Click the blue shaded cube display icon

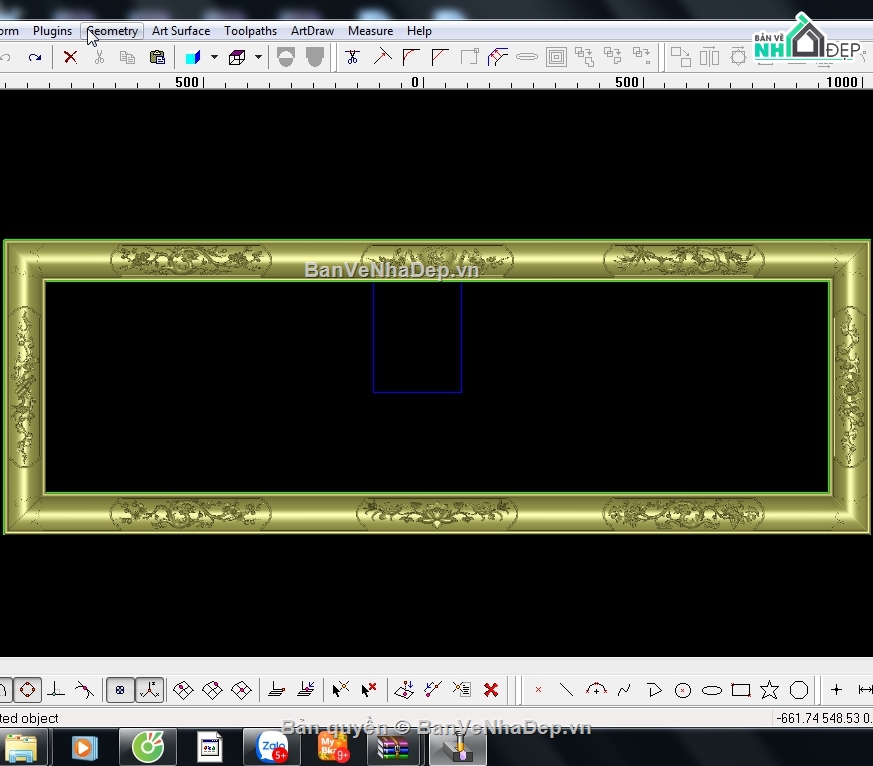[x=193, y=57]
